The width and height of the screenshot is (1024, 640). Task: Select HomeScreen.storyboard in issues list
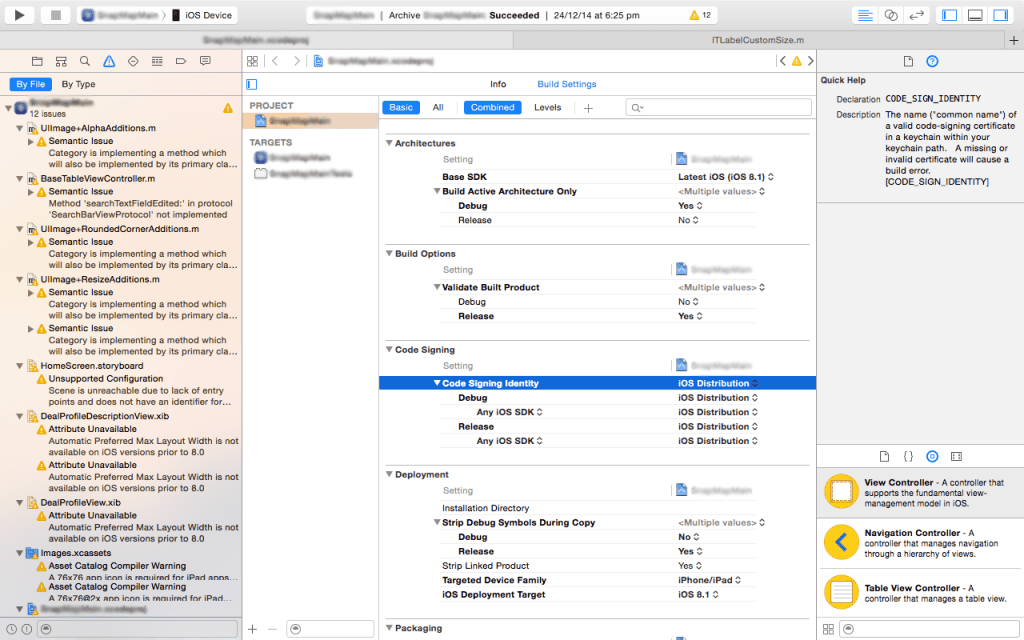pyautogui.click(x=91, y=366)
